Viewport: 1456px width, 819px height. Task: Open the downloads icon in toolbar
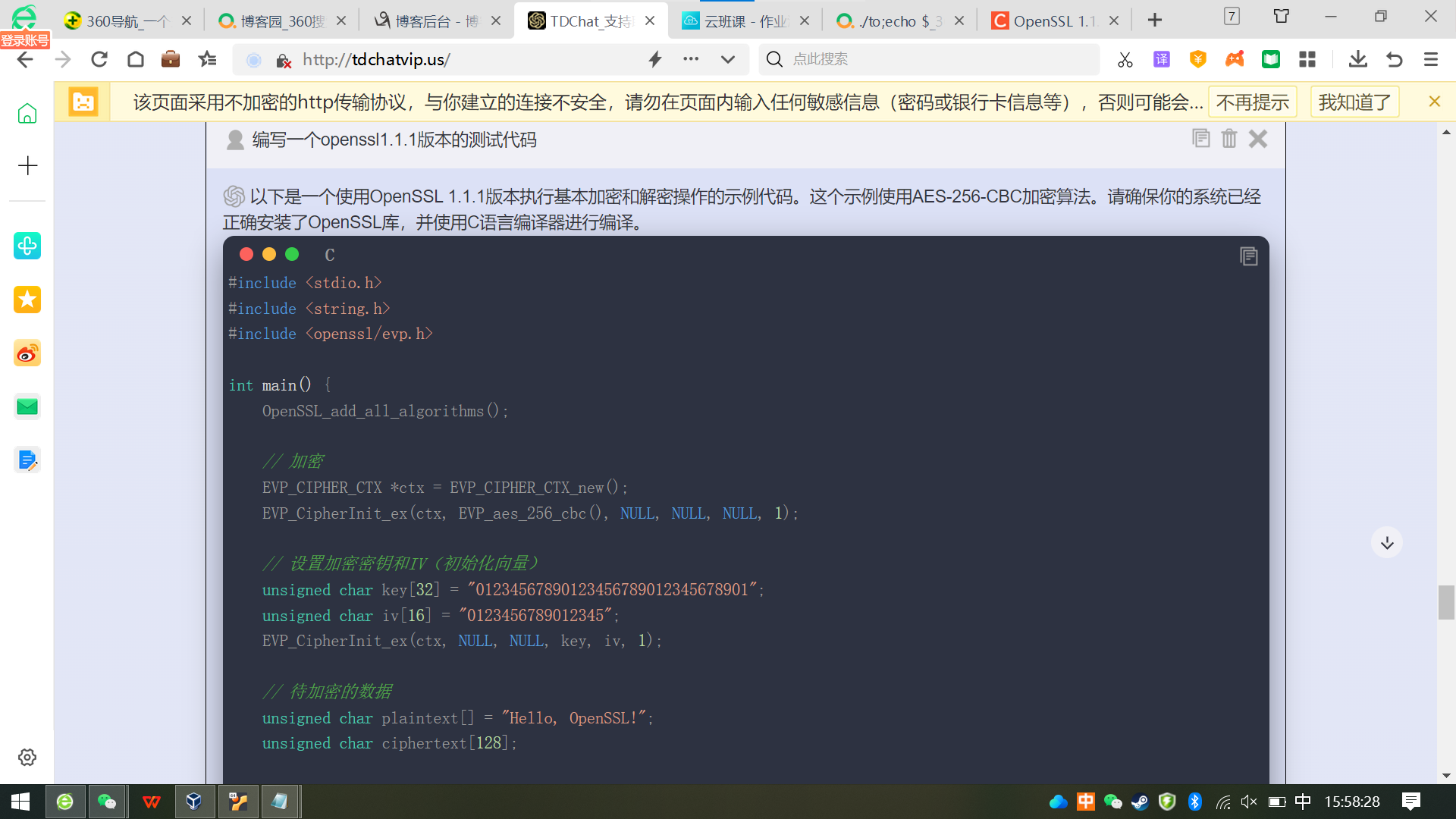point(1357,59)
